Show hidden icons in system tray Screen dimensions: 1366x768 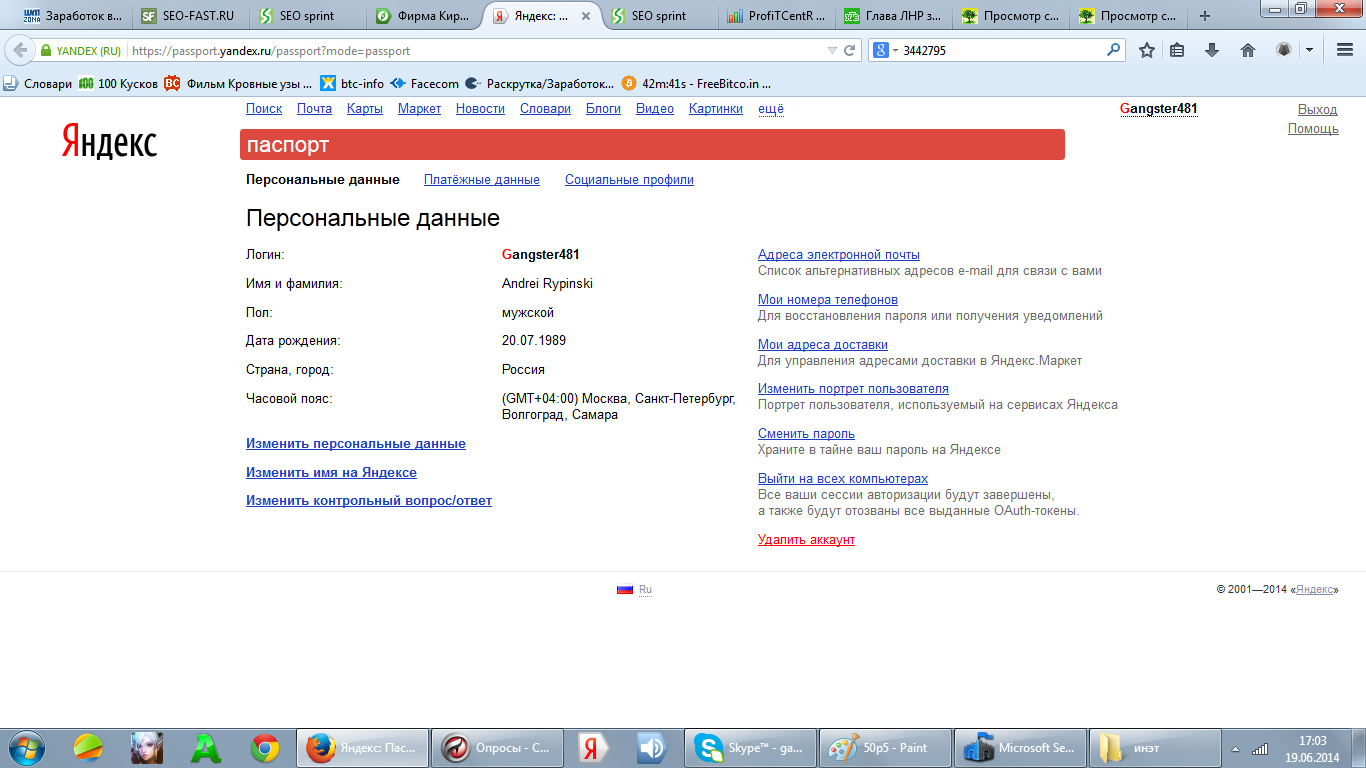(x=1237, y=748)
